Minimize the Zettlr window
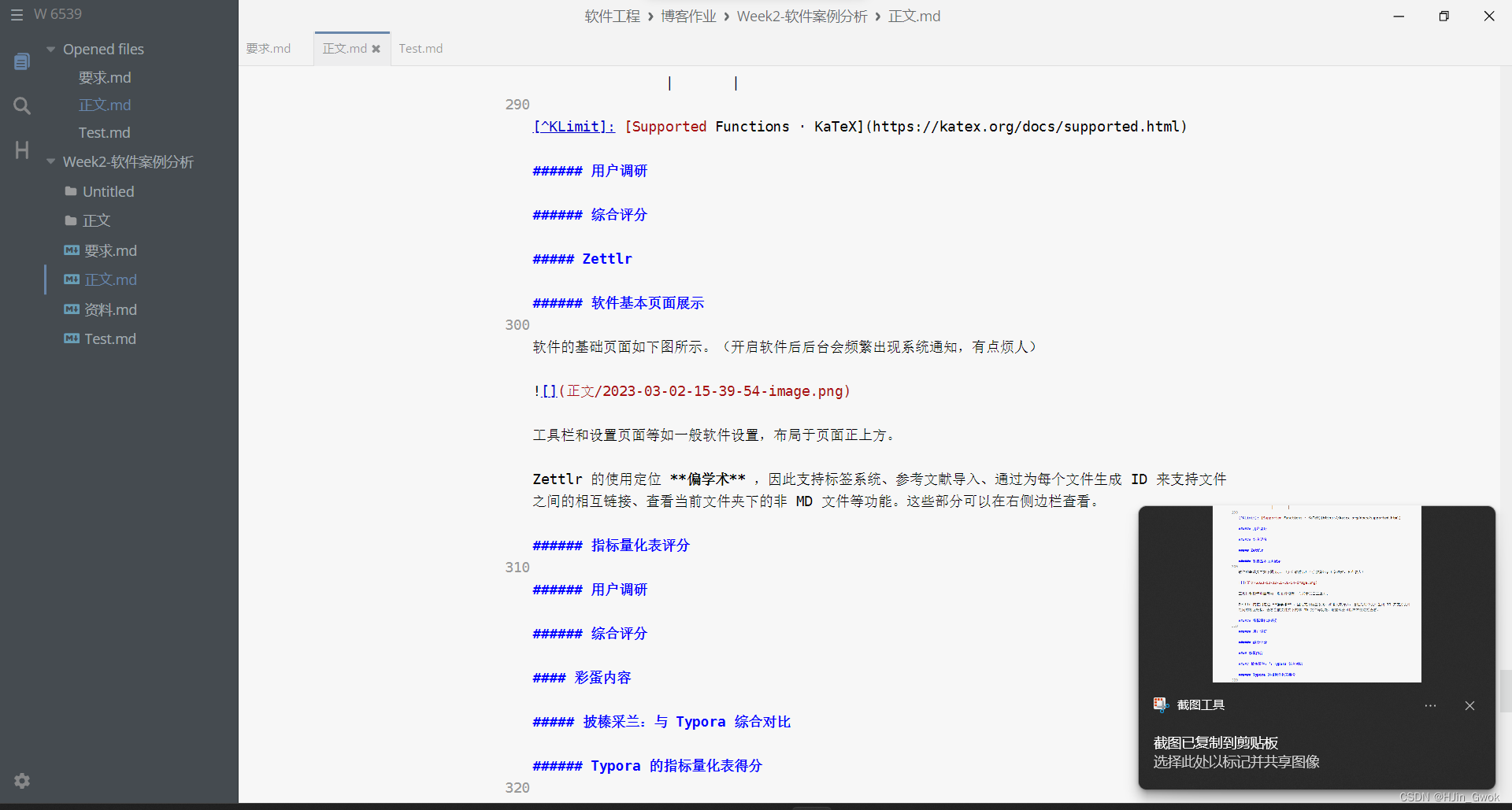Screen dimensions: 1512x810 [x=1399, y=17]
